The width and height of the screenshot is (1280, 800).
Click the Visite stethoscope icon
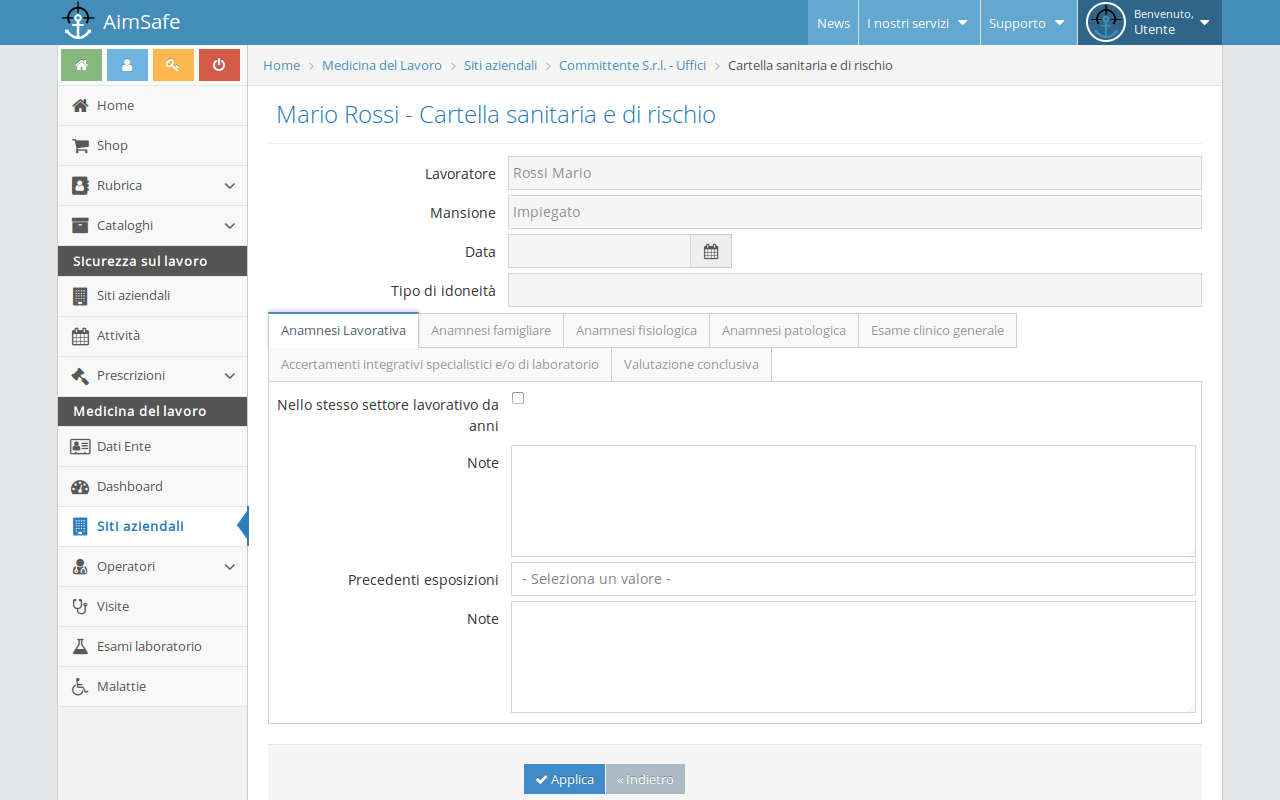coord(80,606)
